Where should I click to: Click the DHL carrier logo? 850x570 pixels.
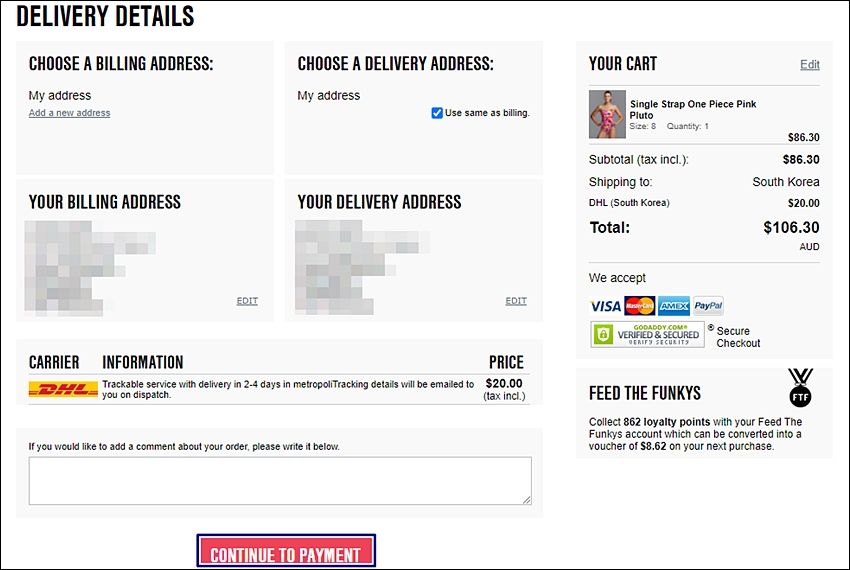tap(63, 389)
